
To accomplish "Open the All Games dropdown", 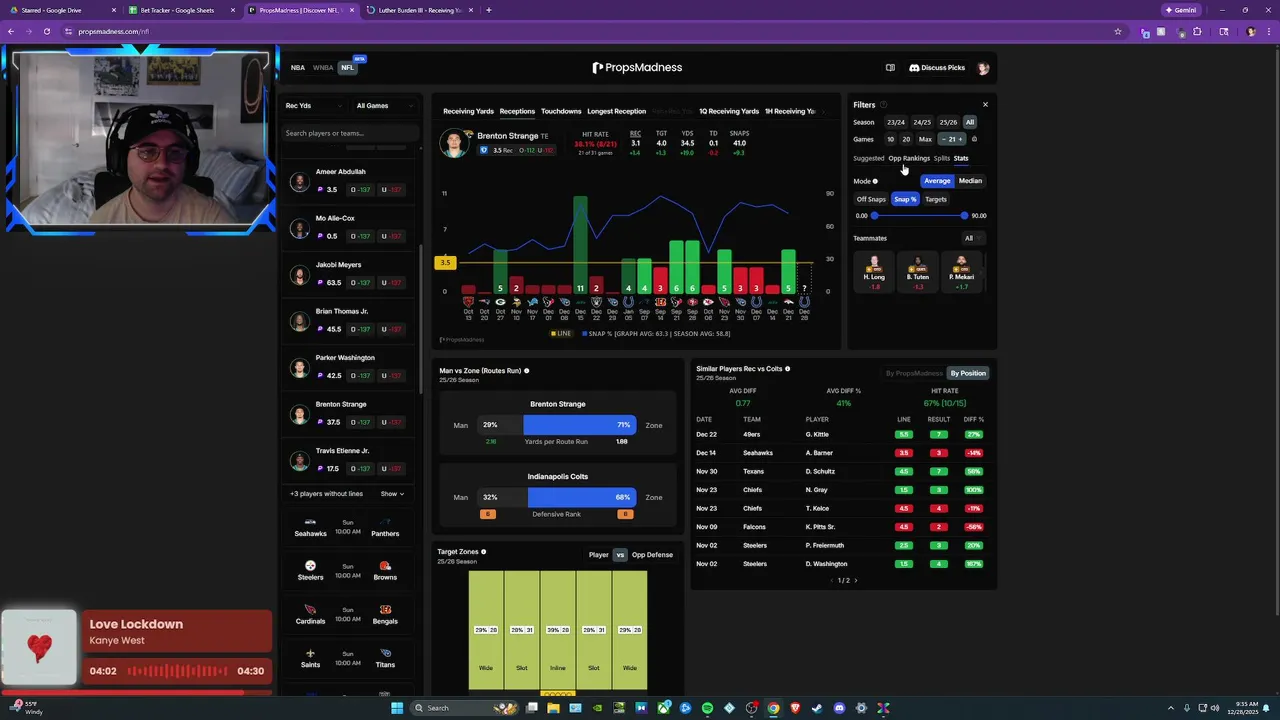I will 386,105.
